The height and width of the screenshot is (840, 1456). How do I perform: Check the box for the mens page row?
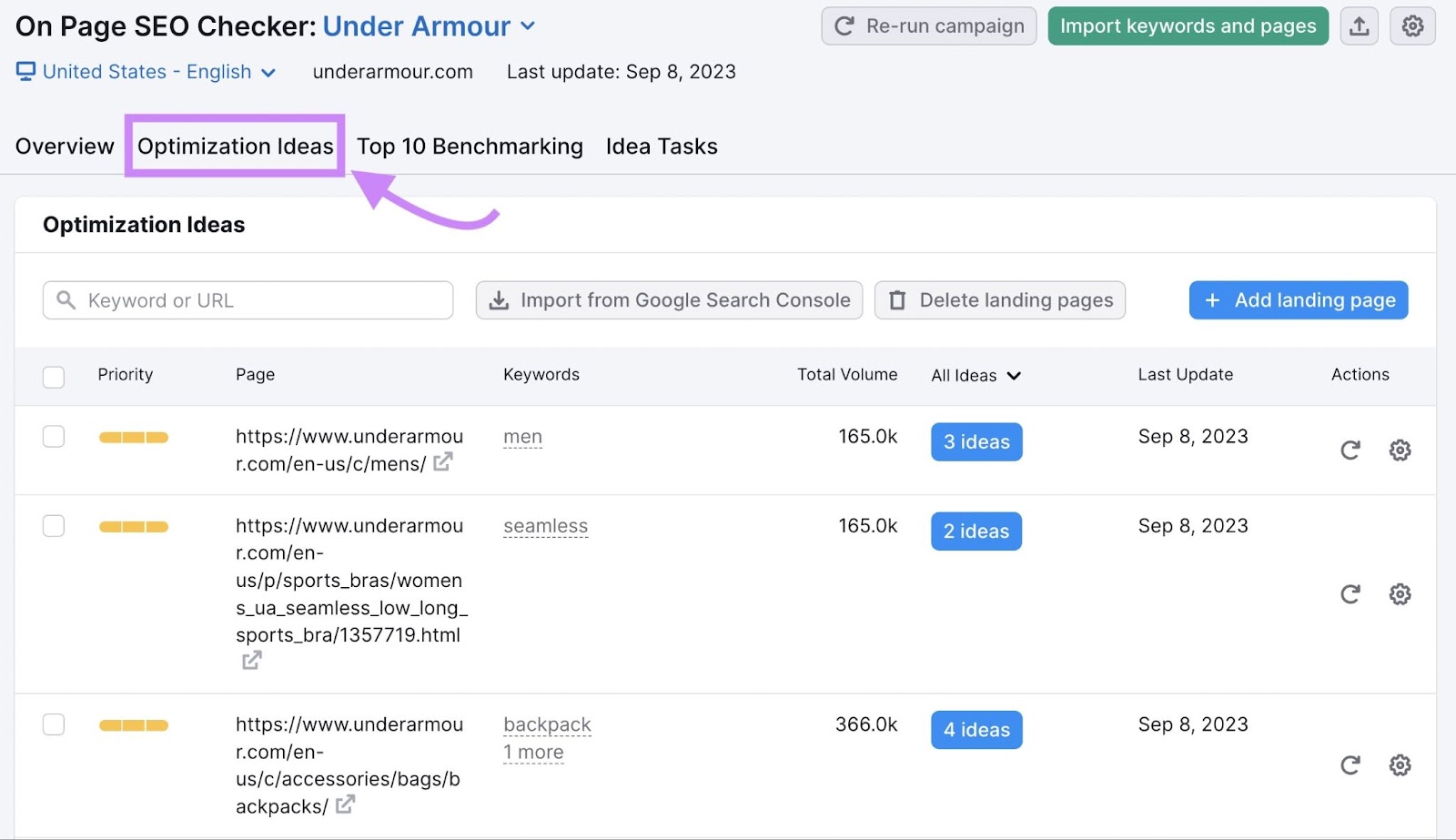coord(54,437)
